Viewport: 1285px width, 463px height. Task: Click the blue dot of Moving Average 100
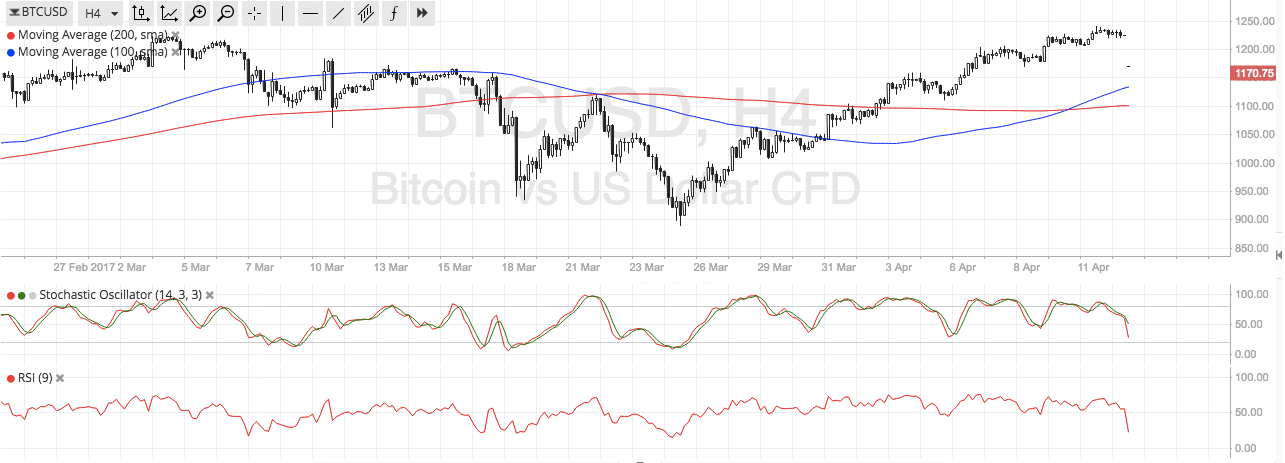point(10,51)
